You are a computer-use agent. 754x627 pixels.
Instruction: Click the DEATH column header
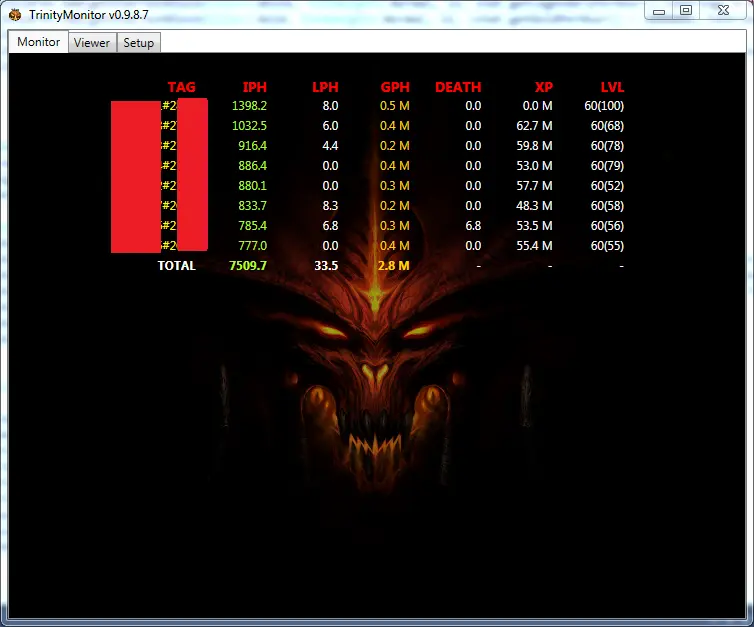coord(458,87)
